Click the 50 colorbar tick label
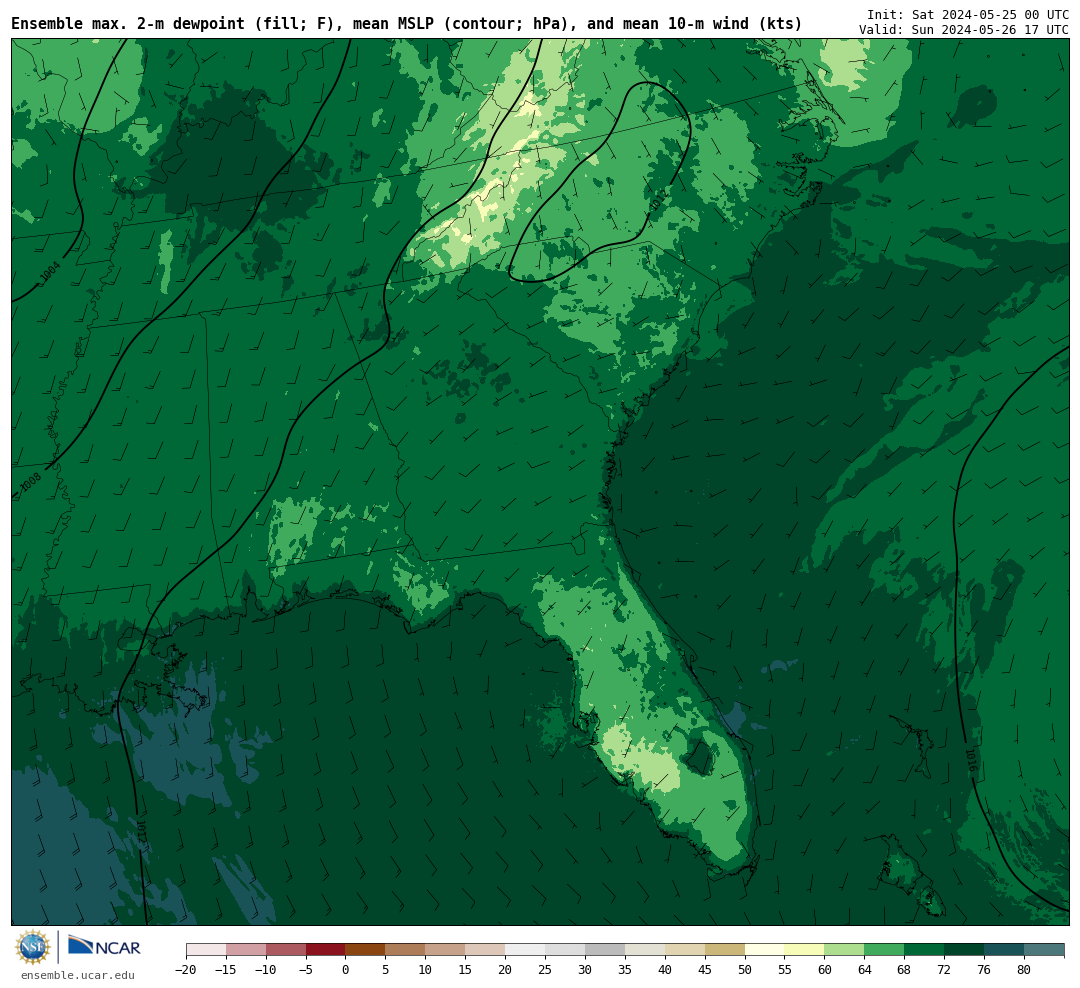This screenshot has height=988, width=1080. (x=745, y=970)
